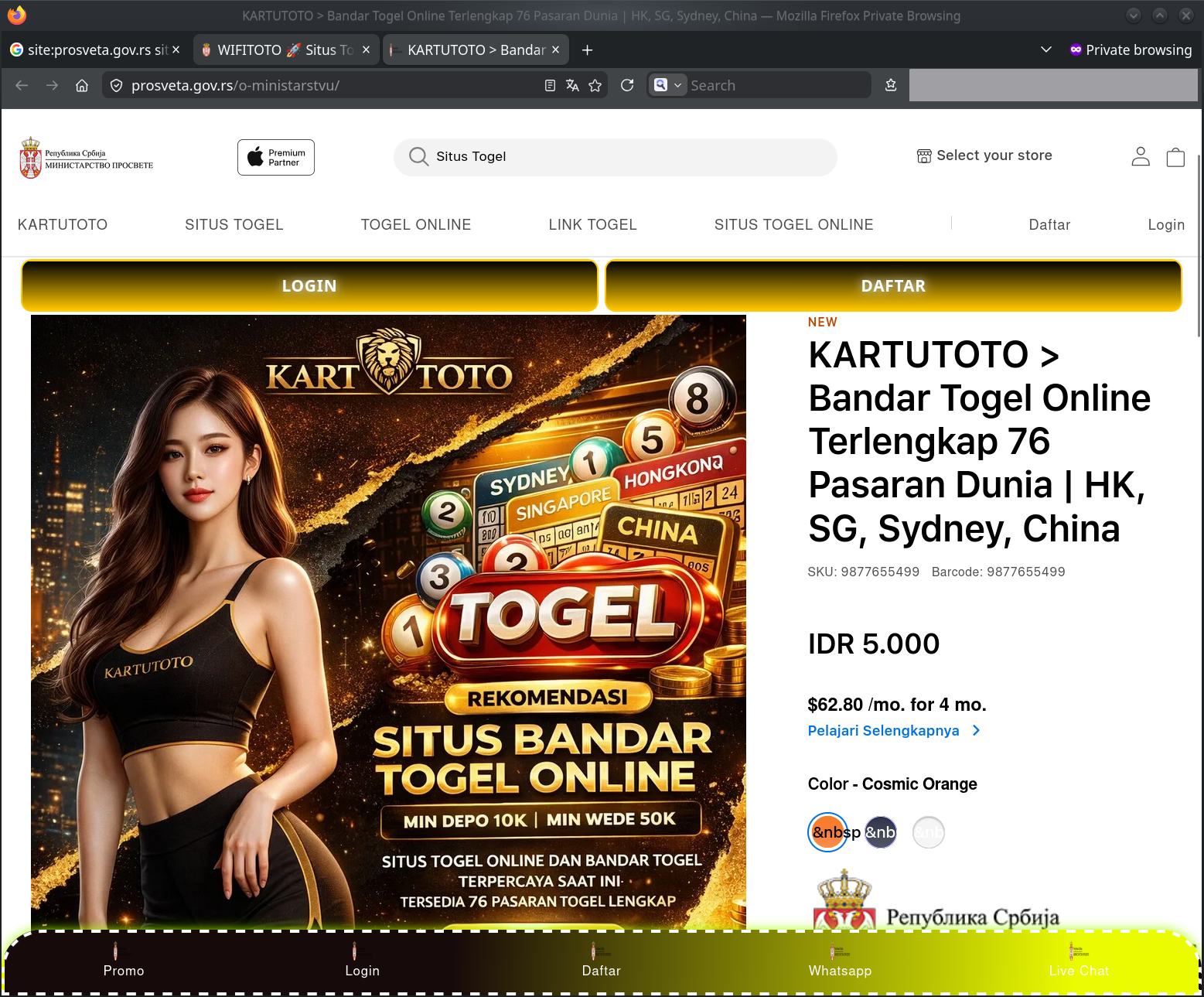Click the extensions icon in the toolbar
The width and height of the screenshot is (1204, 997).
coord(891,85)
